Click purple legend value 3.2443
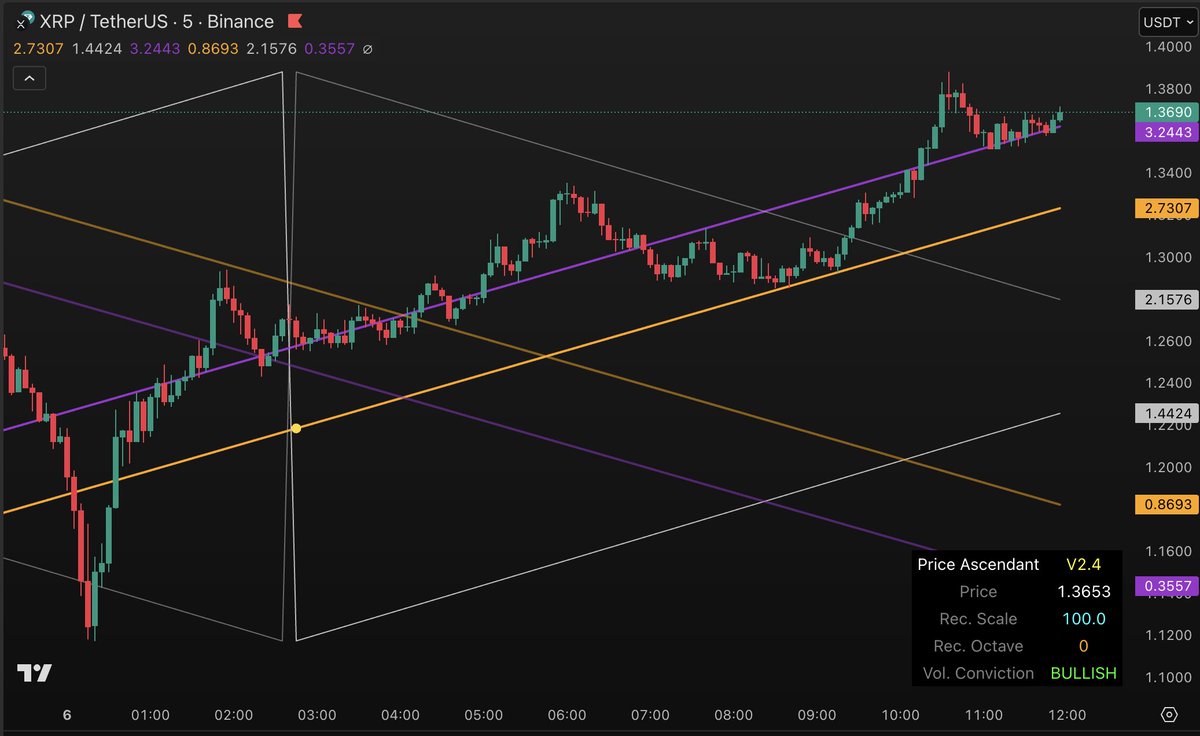Viewport: 1200px width, 736px height. 154,48
